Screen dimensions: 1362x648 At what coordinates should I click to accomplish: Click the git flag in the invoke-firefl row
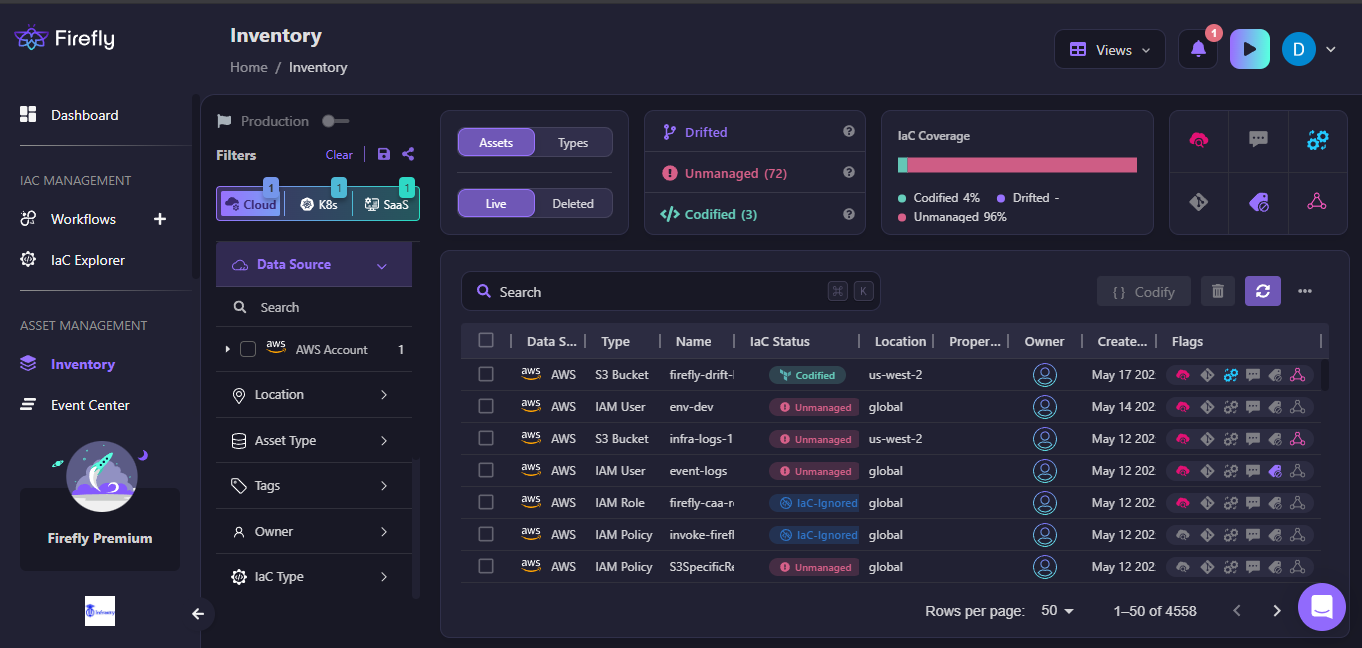(x=1207, y=535)
